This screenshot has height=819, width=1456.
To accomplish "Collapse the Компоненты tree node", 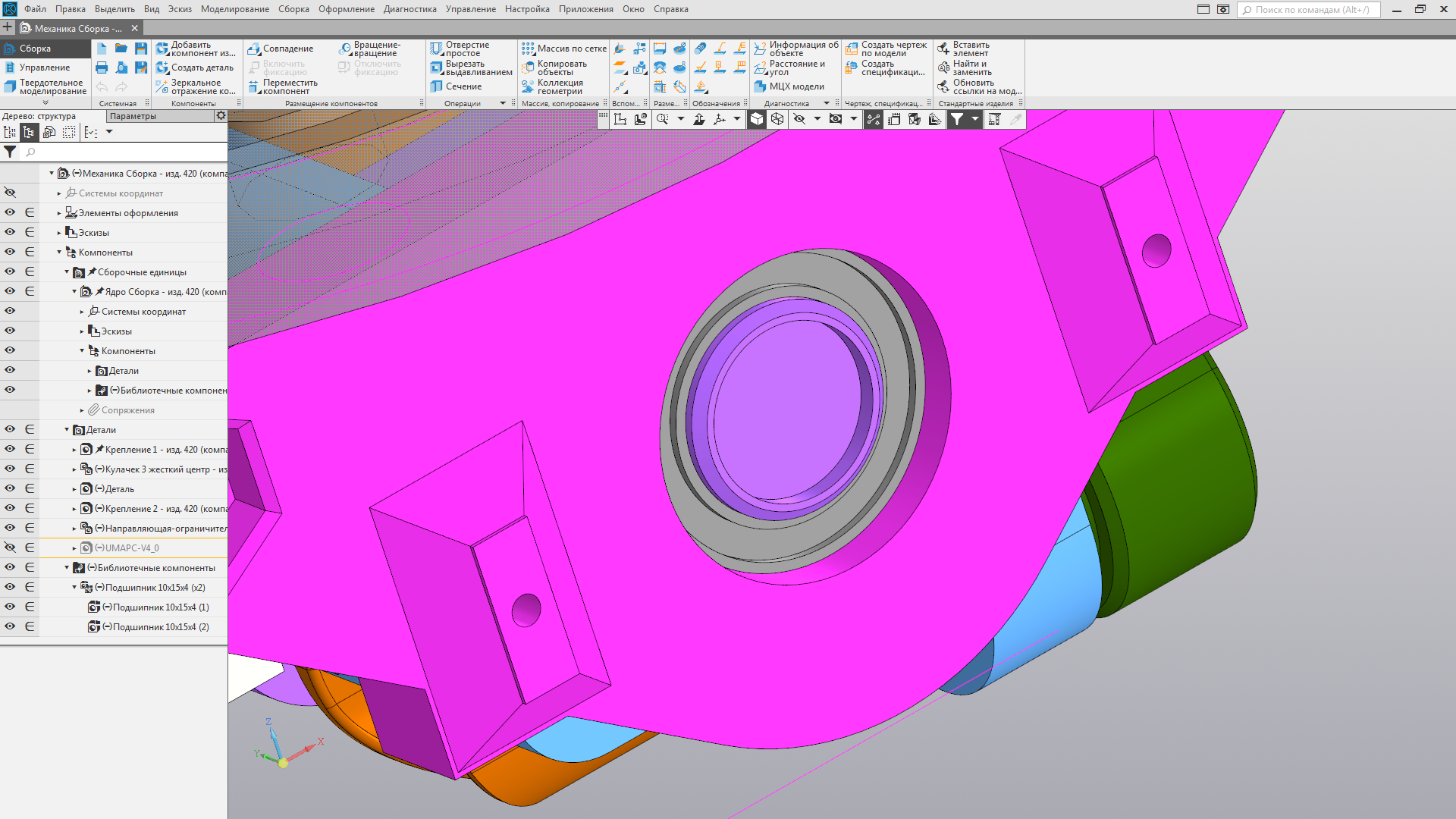I will (x=59, y=252).
